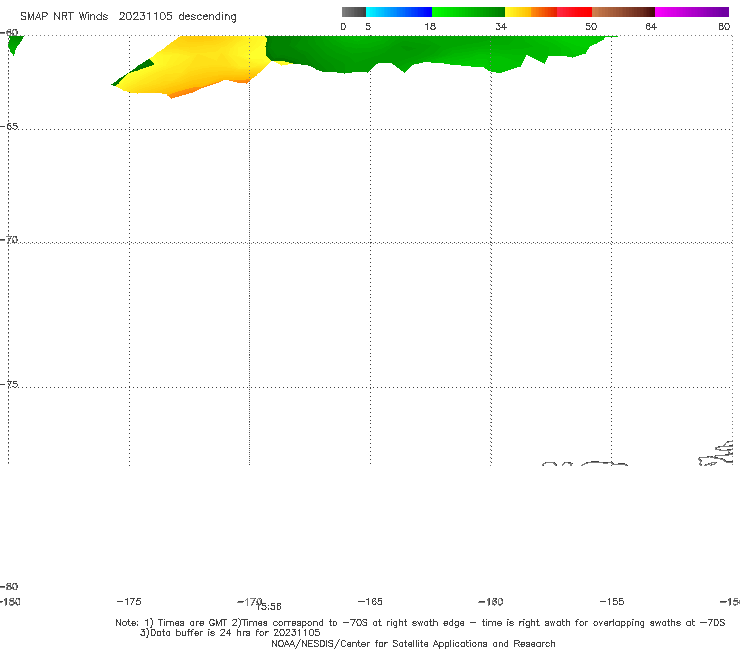Click the latitude label '-80'
The image size is (740, 650).
click(9, 586)
